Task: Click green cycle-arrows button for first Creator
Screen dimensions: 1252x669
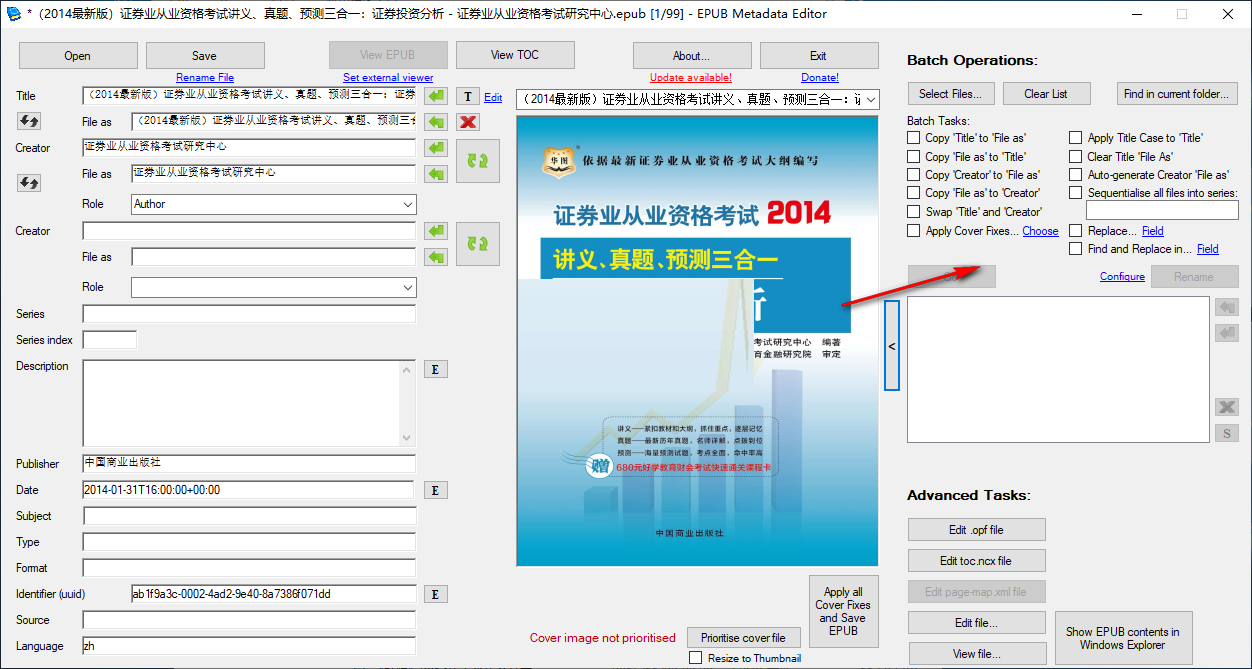Action: tap(478, 161)
